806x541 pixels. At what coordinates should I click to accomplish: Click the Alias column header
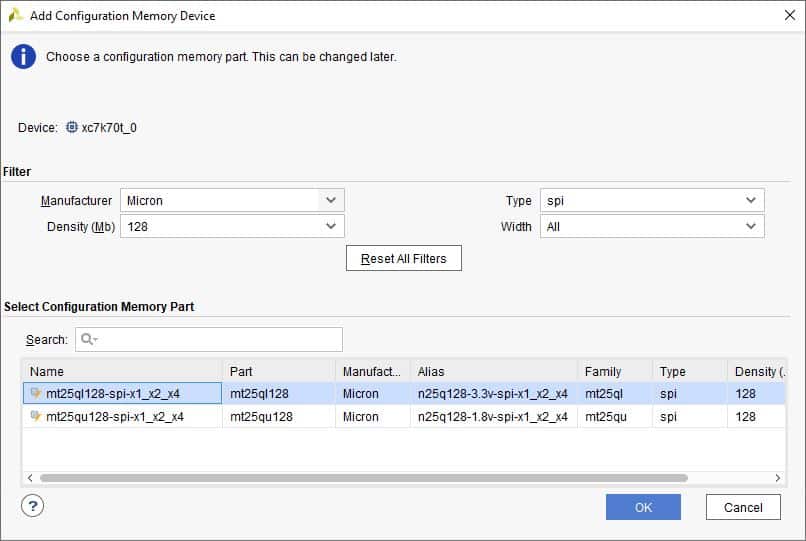click(x=493, y=371)
